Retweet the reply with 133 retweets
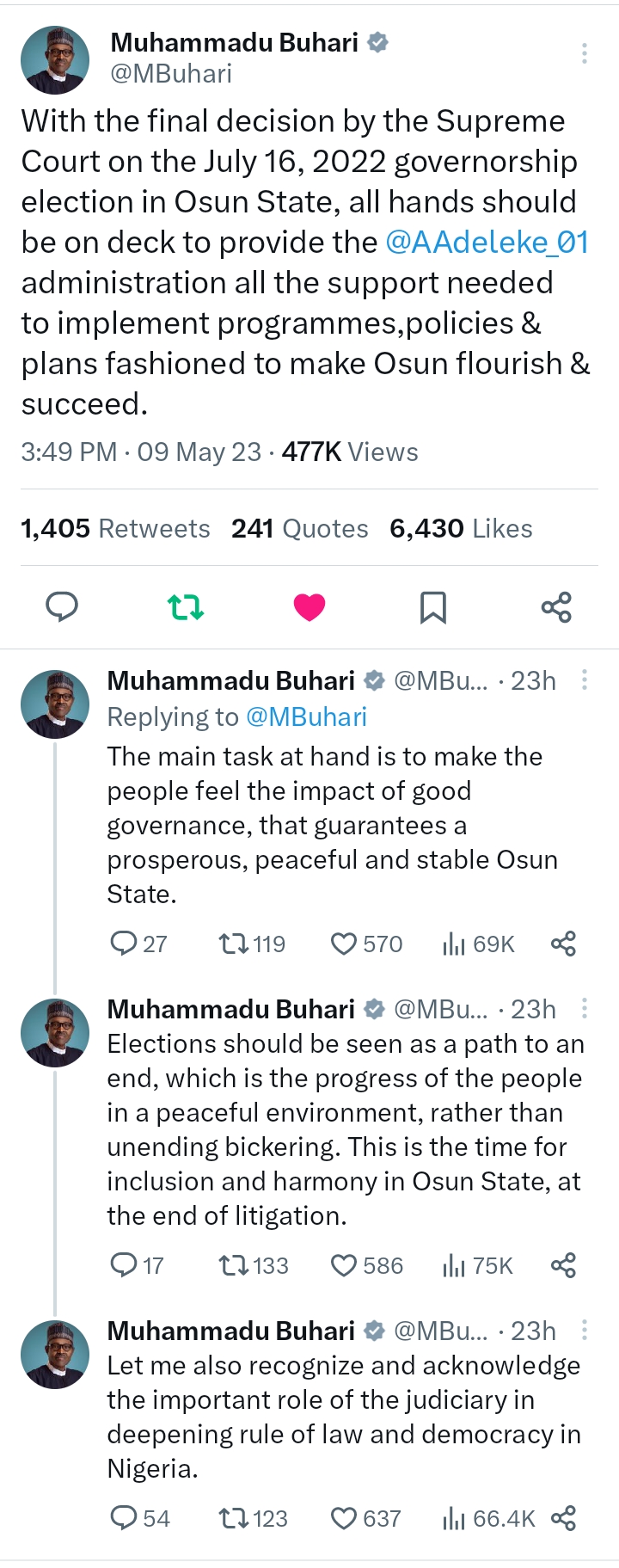Viewport: 619px width, 1568px height. 232,1266
